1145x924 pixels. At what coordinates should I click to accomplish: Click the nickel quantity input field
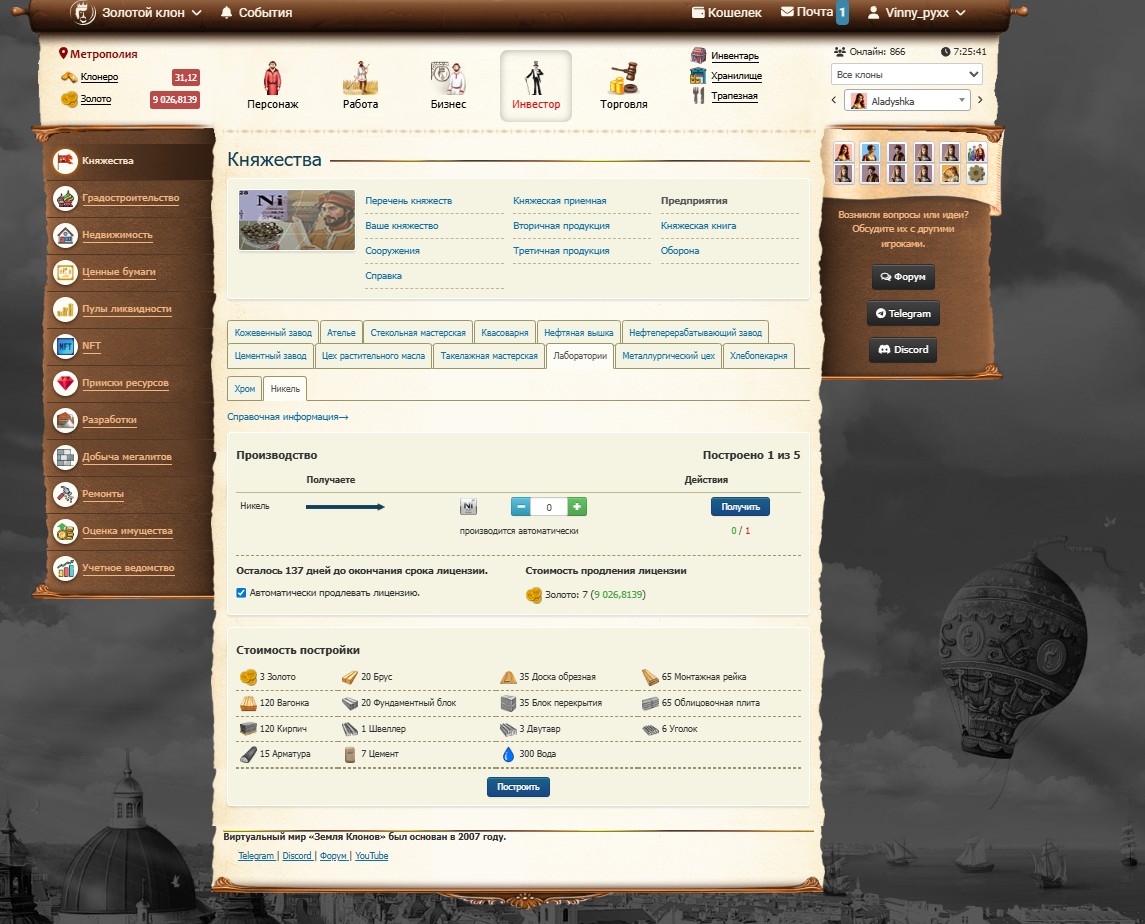[549, 507]
